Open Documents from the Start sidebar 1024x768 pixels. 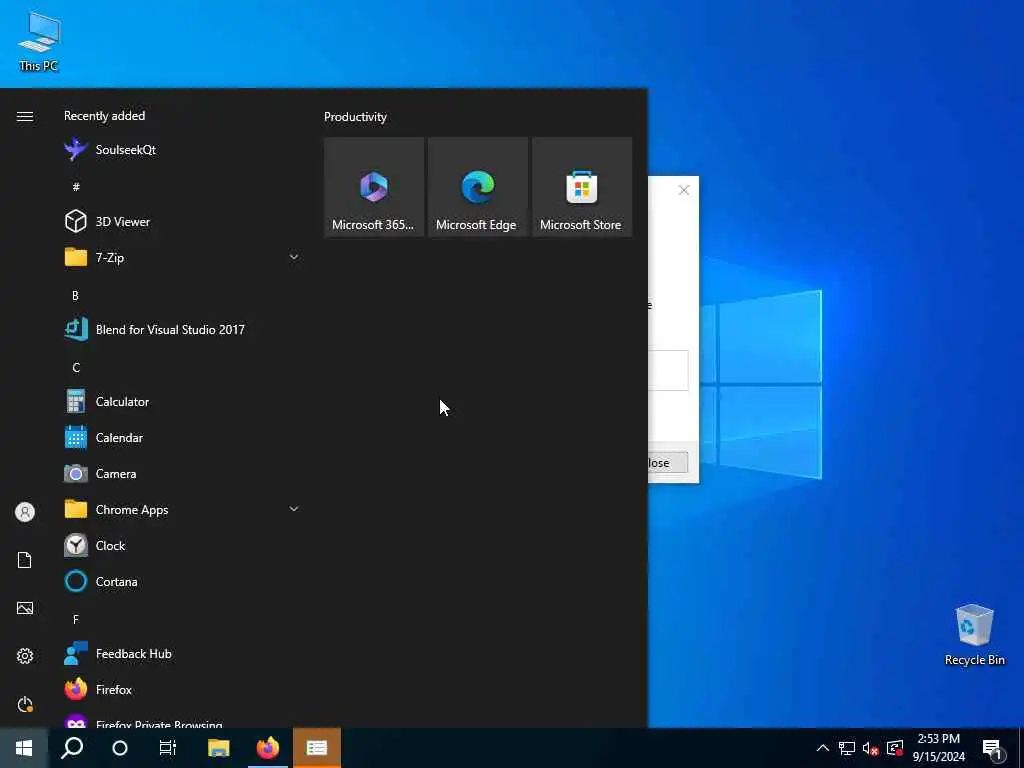click(x=25, y=560)
